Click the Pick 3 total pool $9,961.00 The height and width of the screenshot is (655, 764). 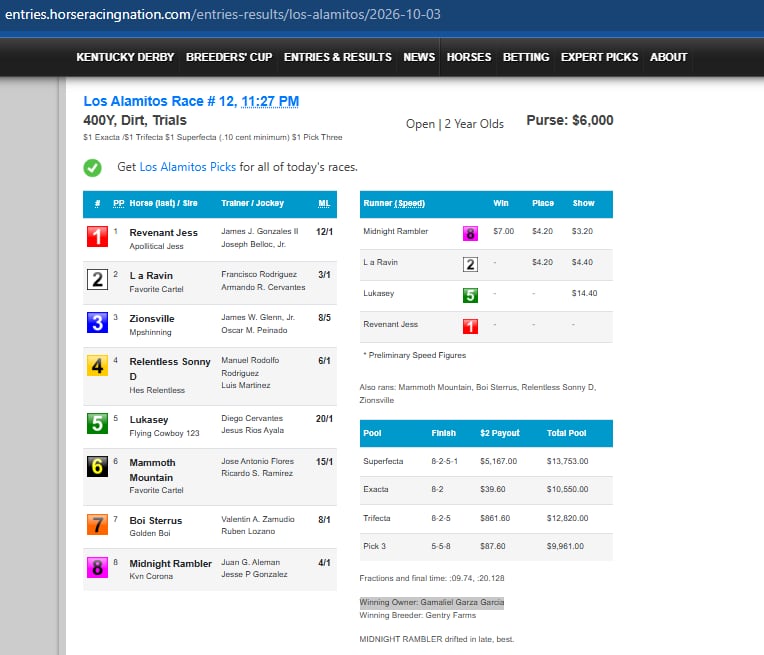click(565, 546)
